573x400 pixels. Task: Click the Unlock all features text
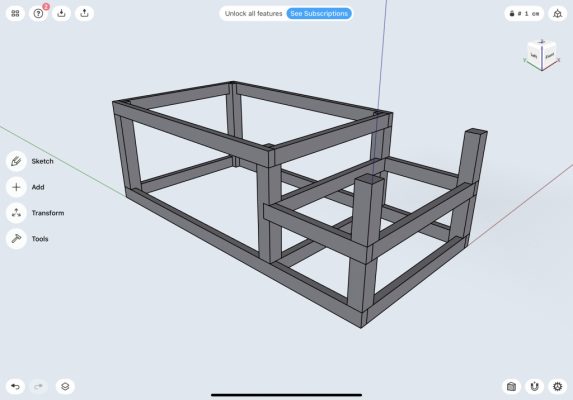tap(254, 14)
